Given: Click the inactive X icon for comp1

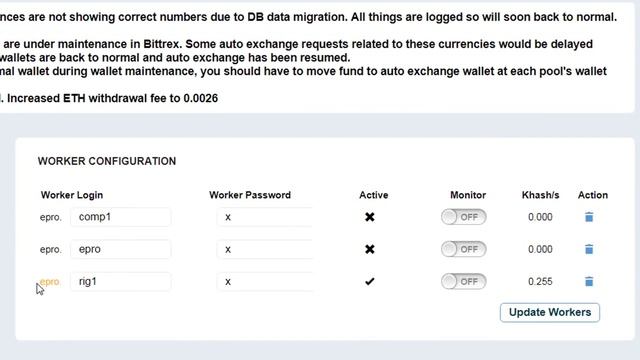Looking at the screenshot, I should [369, 217].
